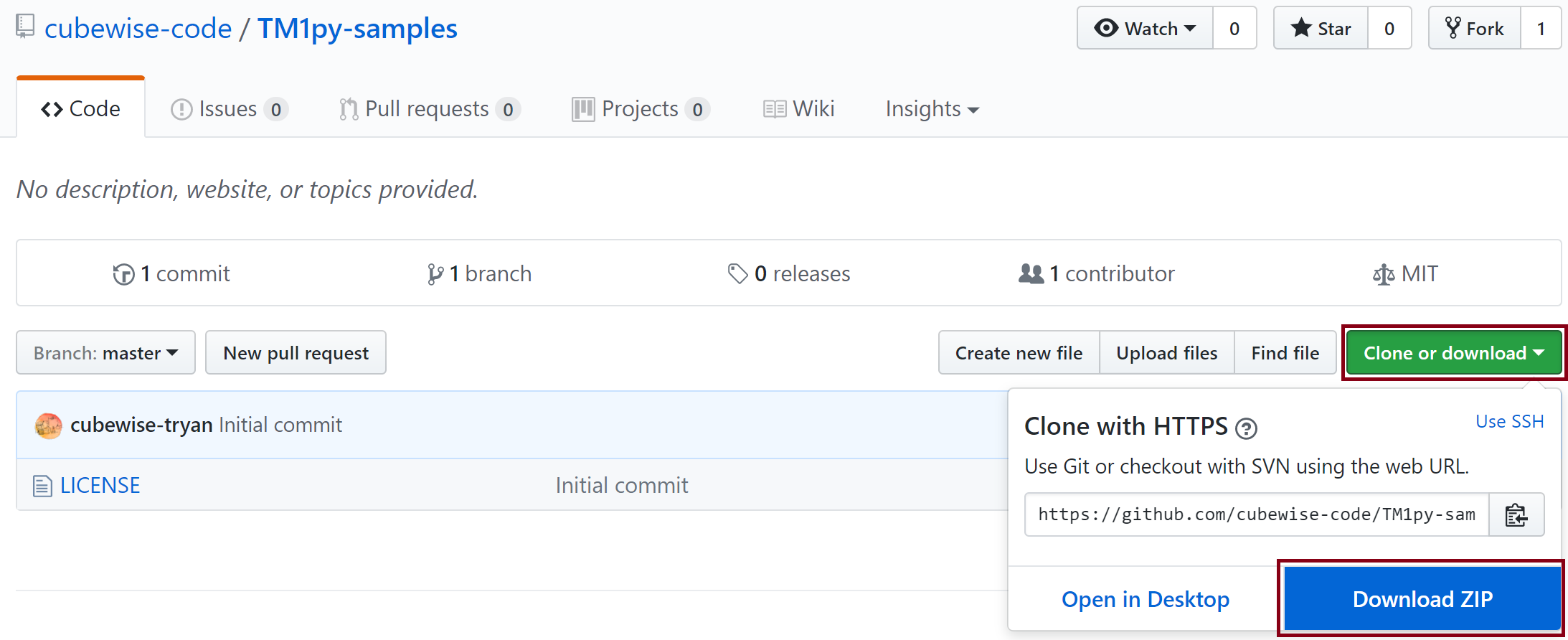1568x640 pixels.
Task: Open the MIT license summary
Action: point(1405,273)
